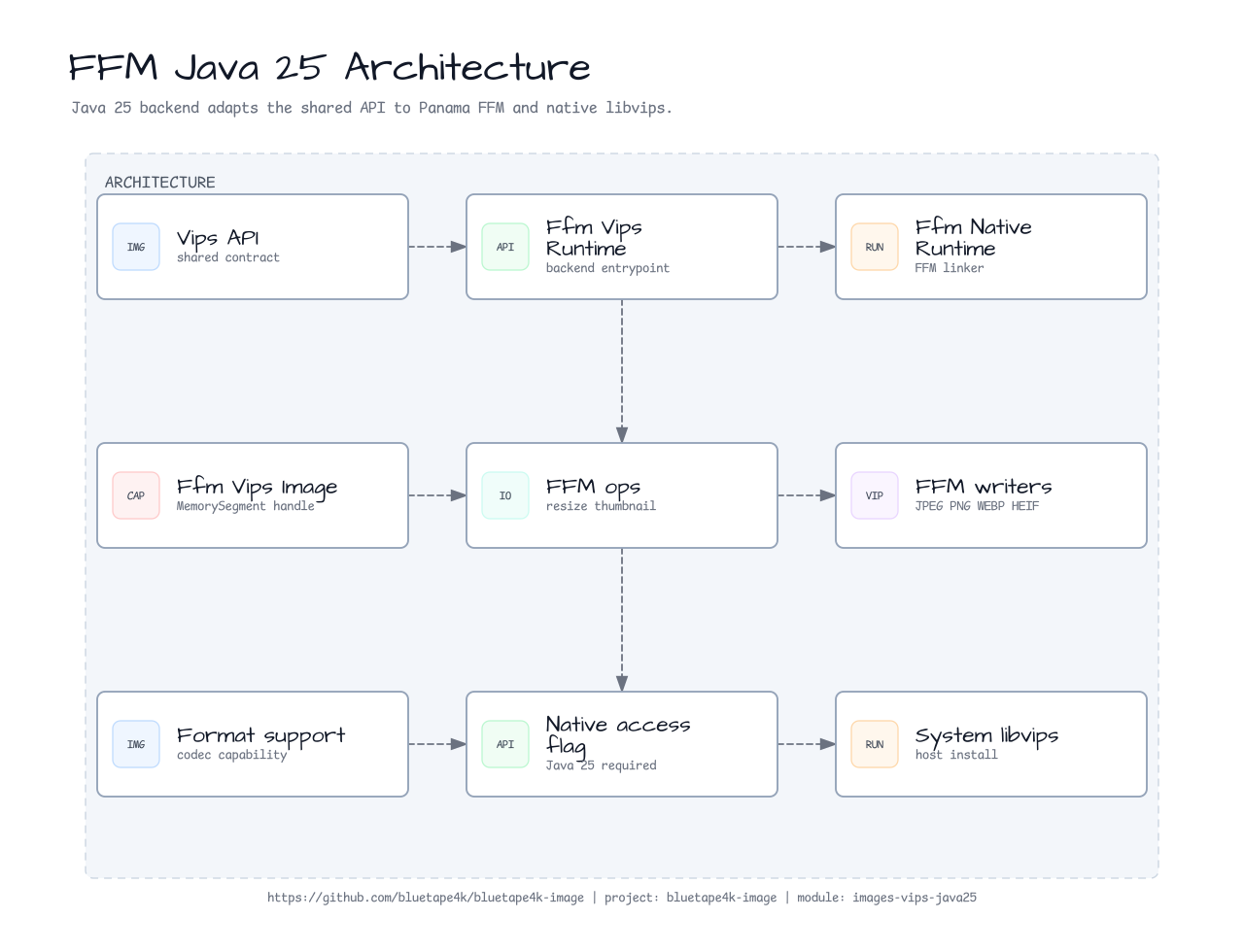Select the "Ffm Vips Runtime" node title
This screenshot has width=1244, height=952.
tap(594, 238)
